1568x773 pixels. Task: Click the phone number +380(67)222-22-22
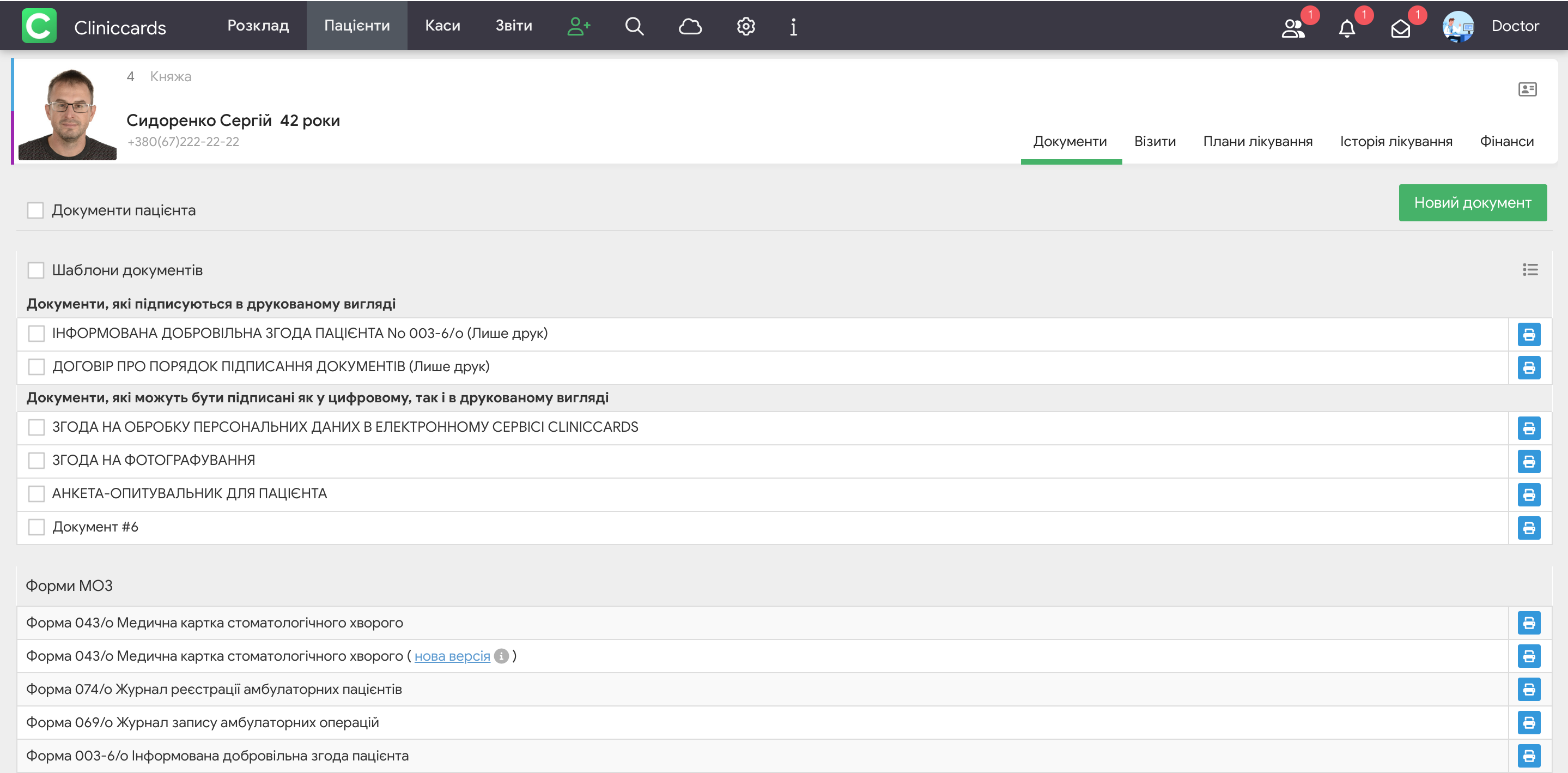[183, 141]
